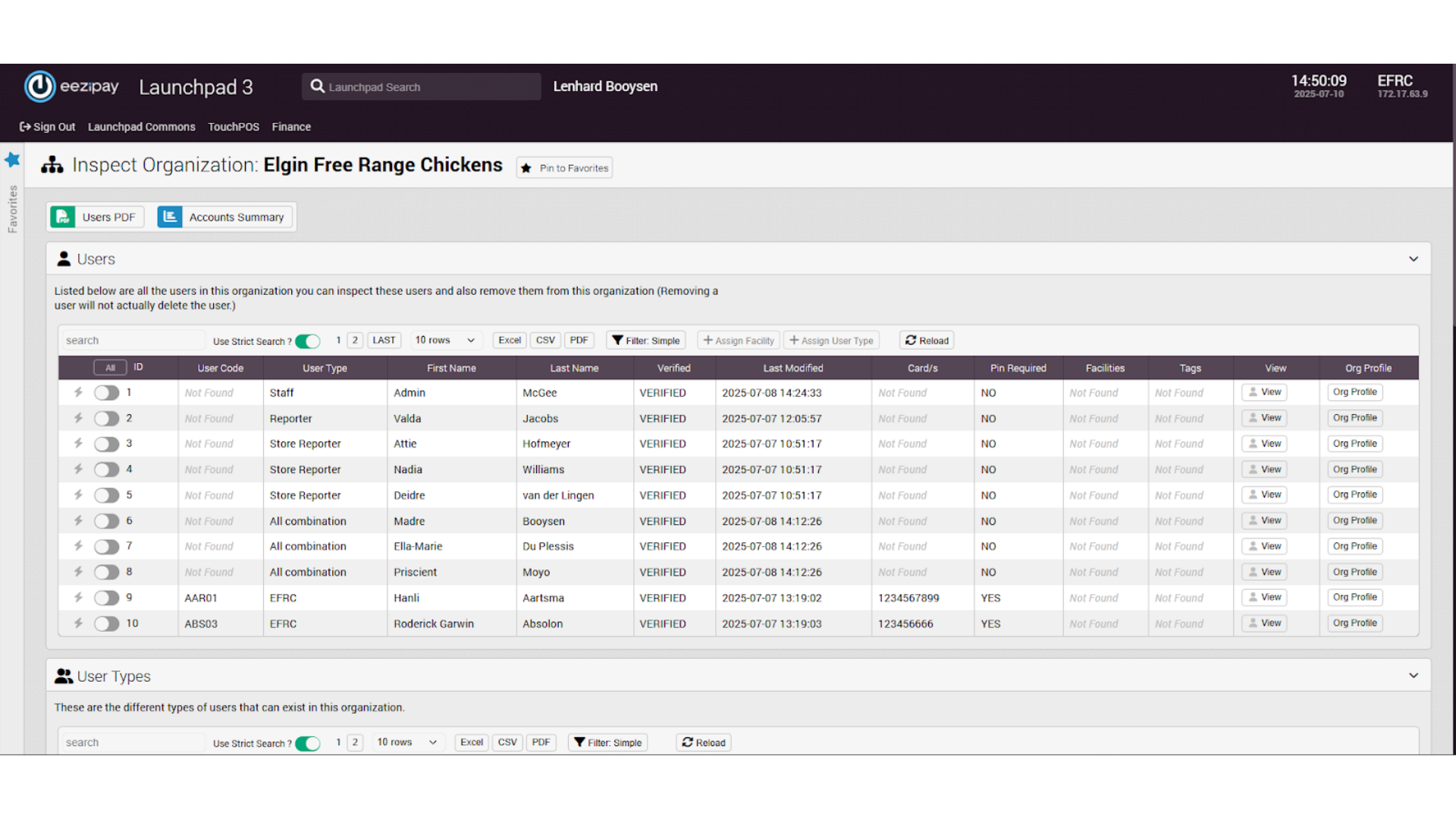Click the Pin to Favorites star icon

[526, 168]
